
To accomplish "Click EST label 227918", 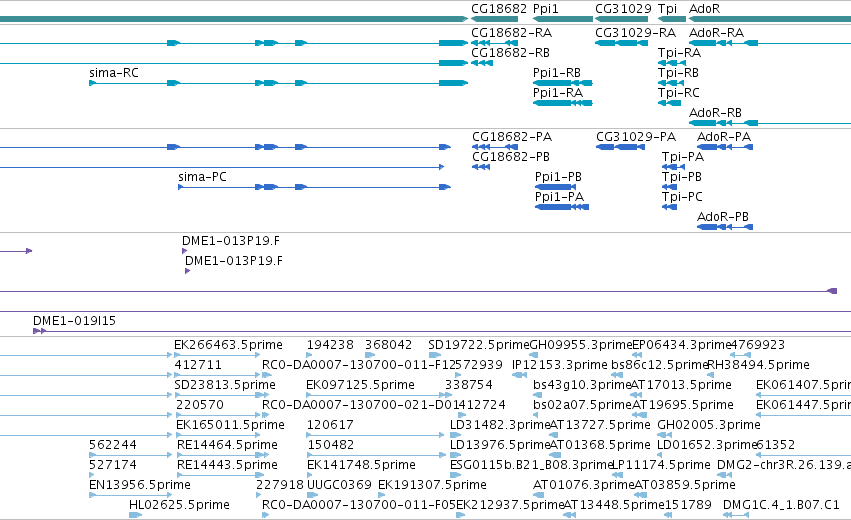I will [x=280, y=485].
